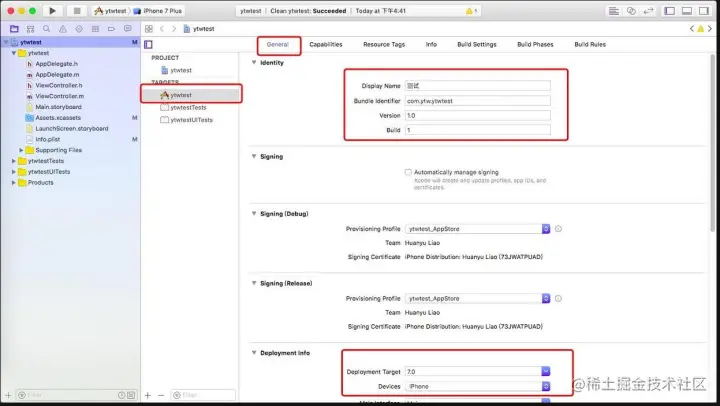Image resolution: width=720 pixels, height=406 pixels.
Task: Switch to the Capabilities tab
Action: coord(326,45)
